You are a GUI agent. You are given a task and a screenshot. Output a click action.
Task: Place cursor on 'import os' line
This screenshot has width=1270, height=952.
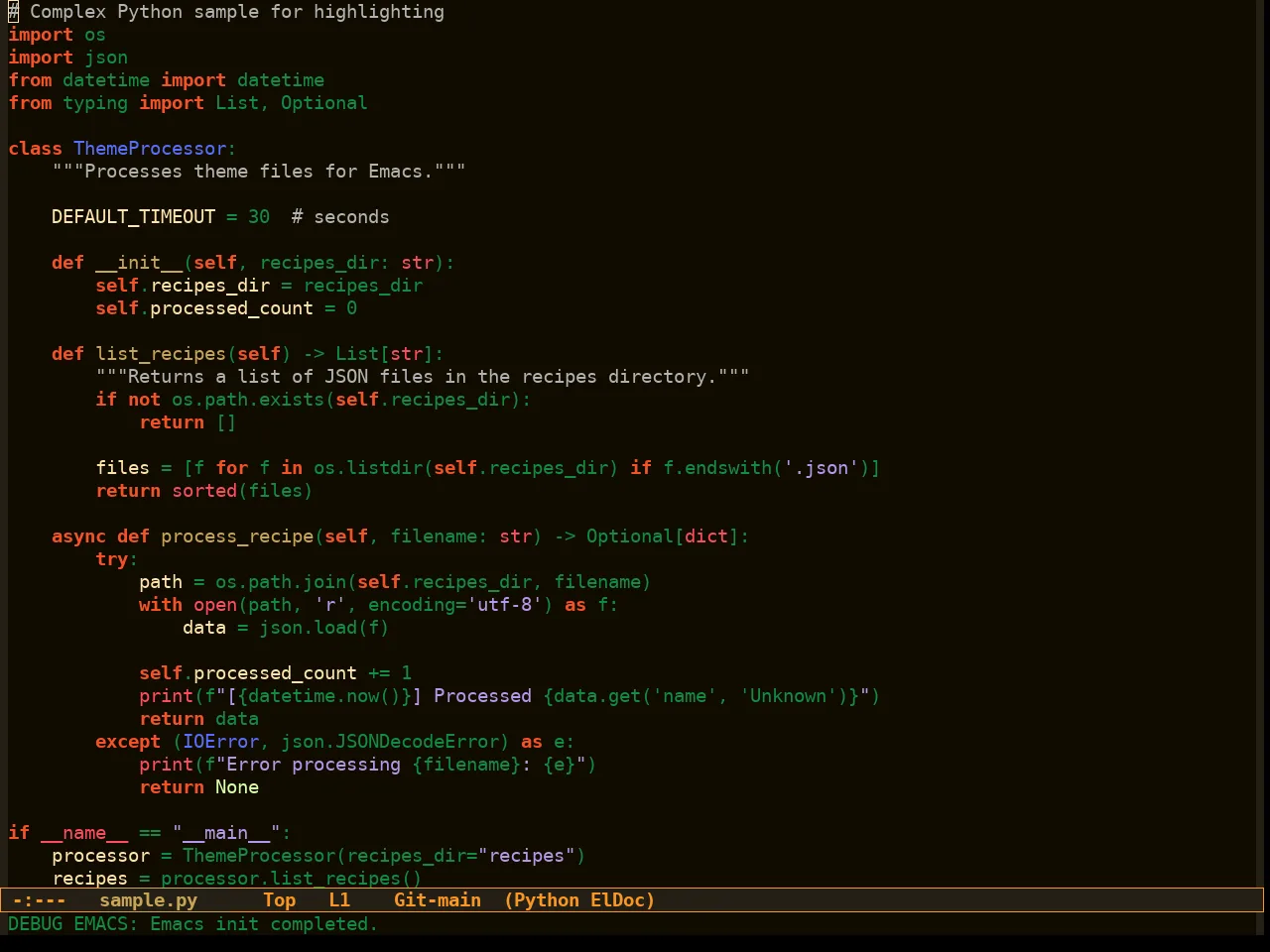tap(57, 35)
